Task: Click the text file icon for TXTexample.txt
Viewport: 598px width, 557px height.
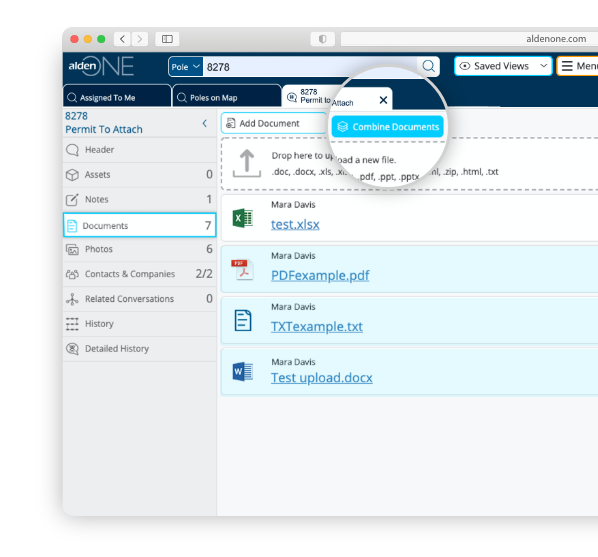Action: pos(243,320)
